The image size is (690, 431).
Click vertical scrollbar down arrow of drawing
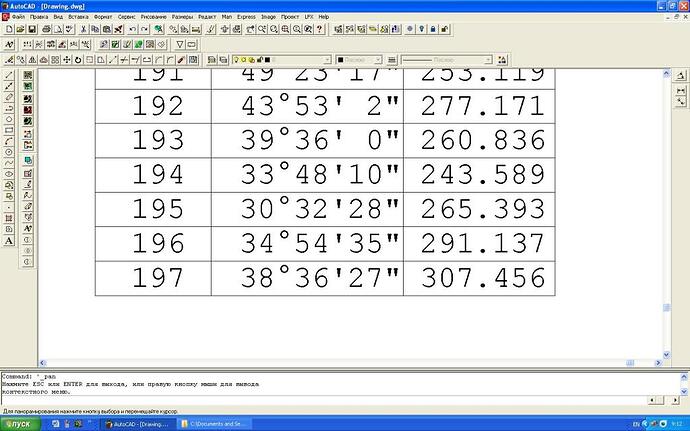pyautogui.click(x=666, y=354)
